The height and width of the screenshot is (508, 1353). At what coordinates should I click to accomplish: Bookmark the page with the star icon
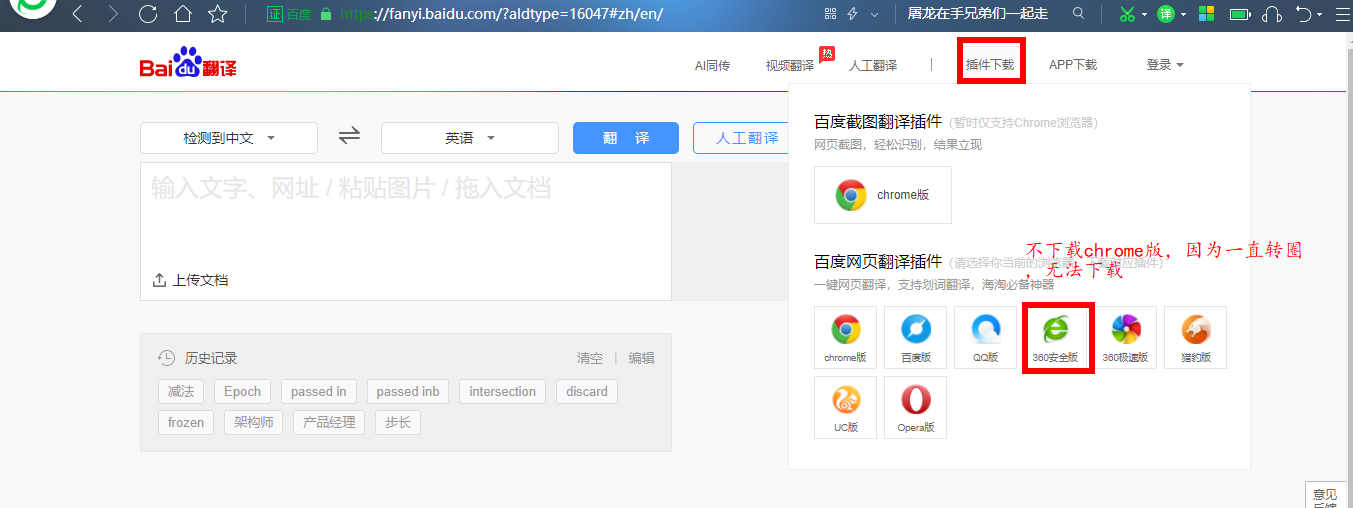217,14
